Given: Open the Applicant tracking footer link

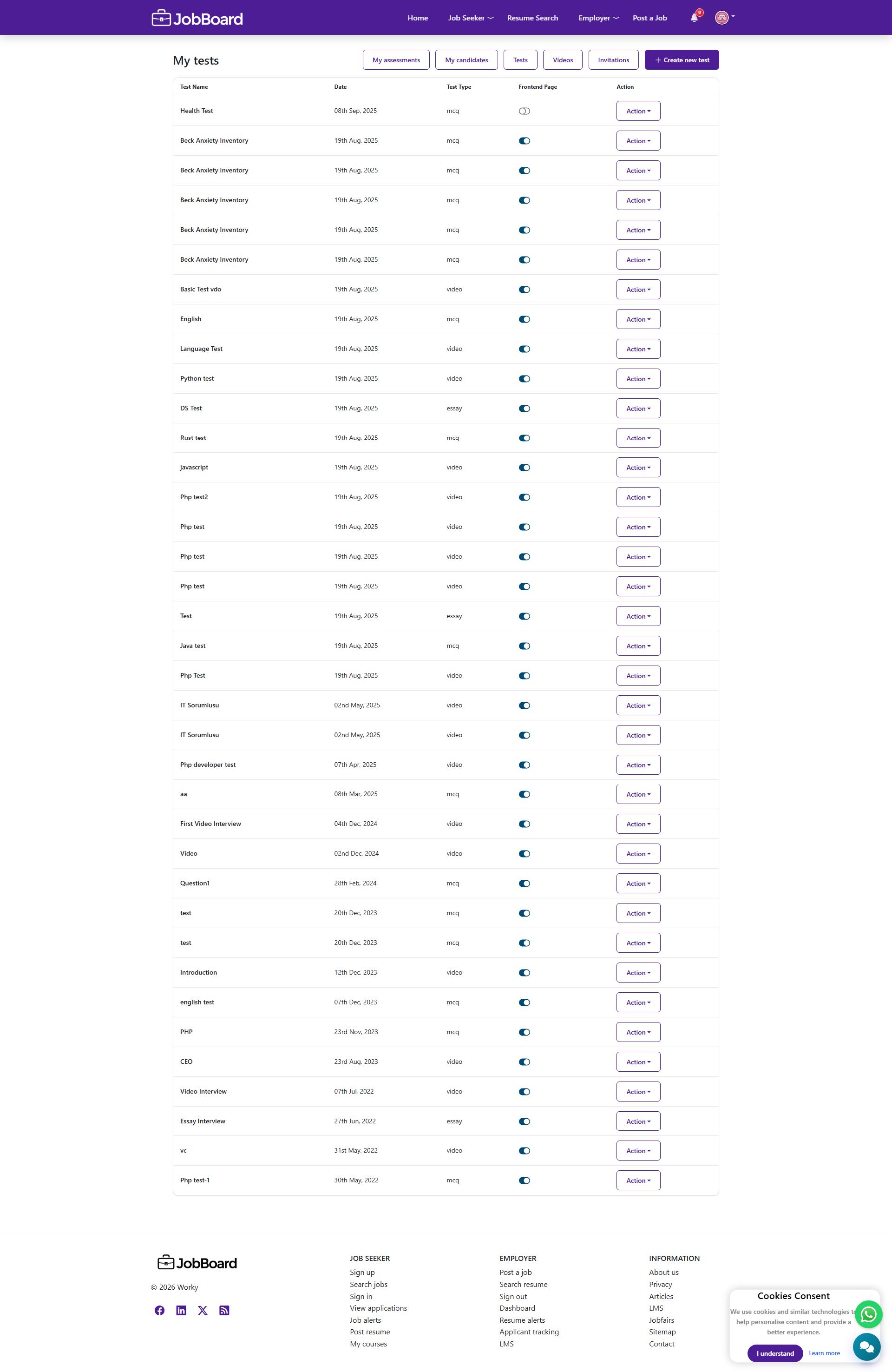Looking at the screenshot, I should (529, 1332).
